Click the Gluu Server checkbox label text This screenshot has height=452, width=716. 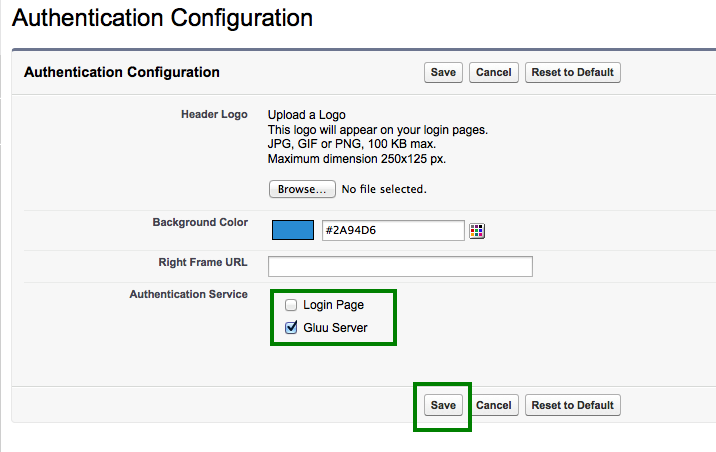[x=335, y=328]
